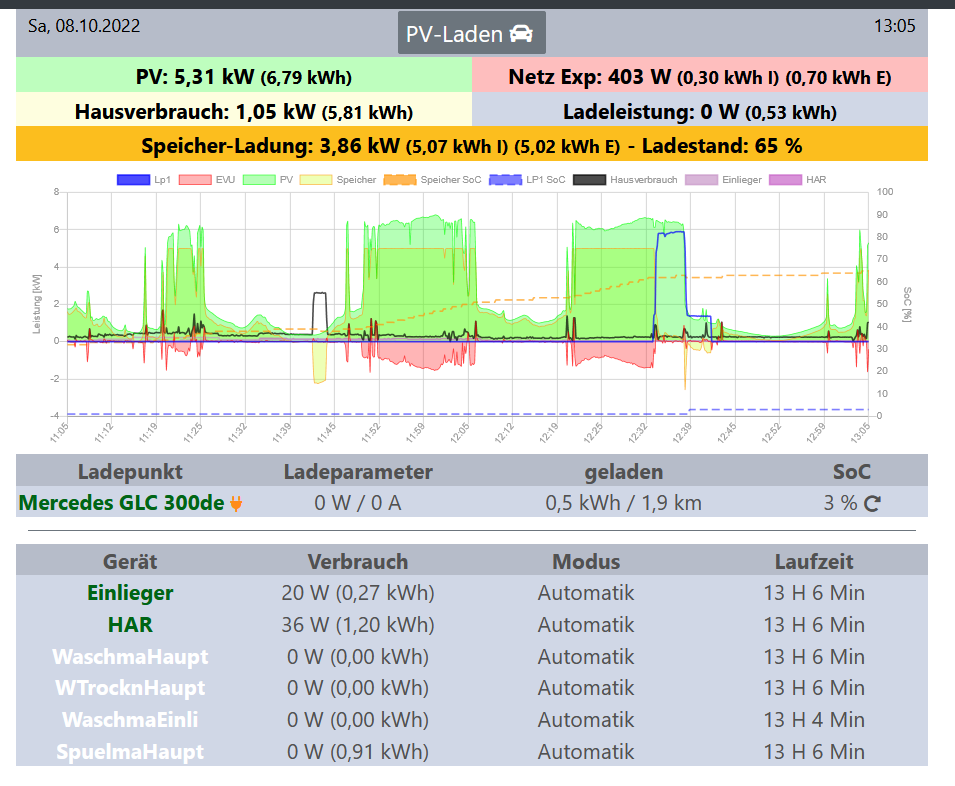Viewport: 955px width, 786px height.
Task: Toggle the WaschmaHaupt device
Action: (x=130, y=657)
